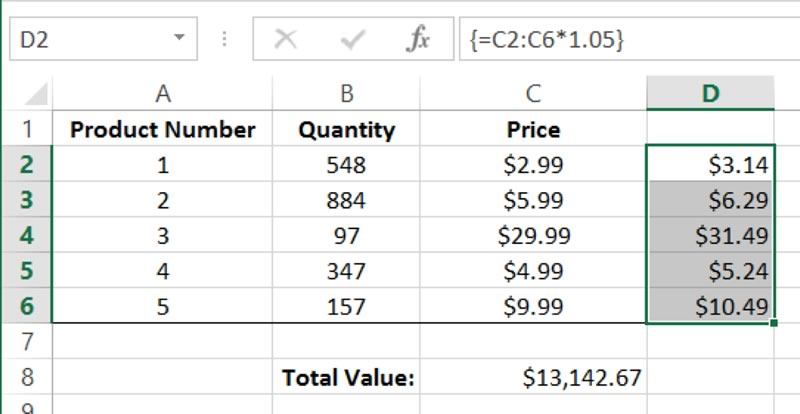800x414 pixels.
Task: Select the highlighted column D header
Action: 710,94
